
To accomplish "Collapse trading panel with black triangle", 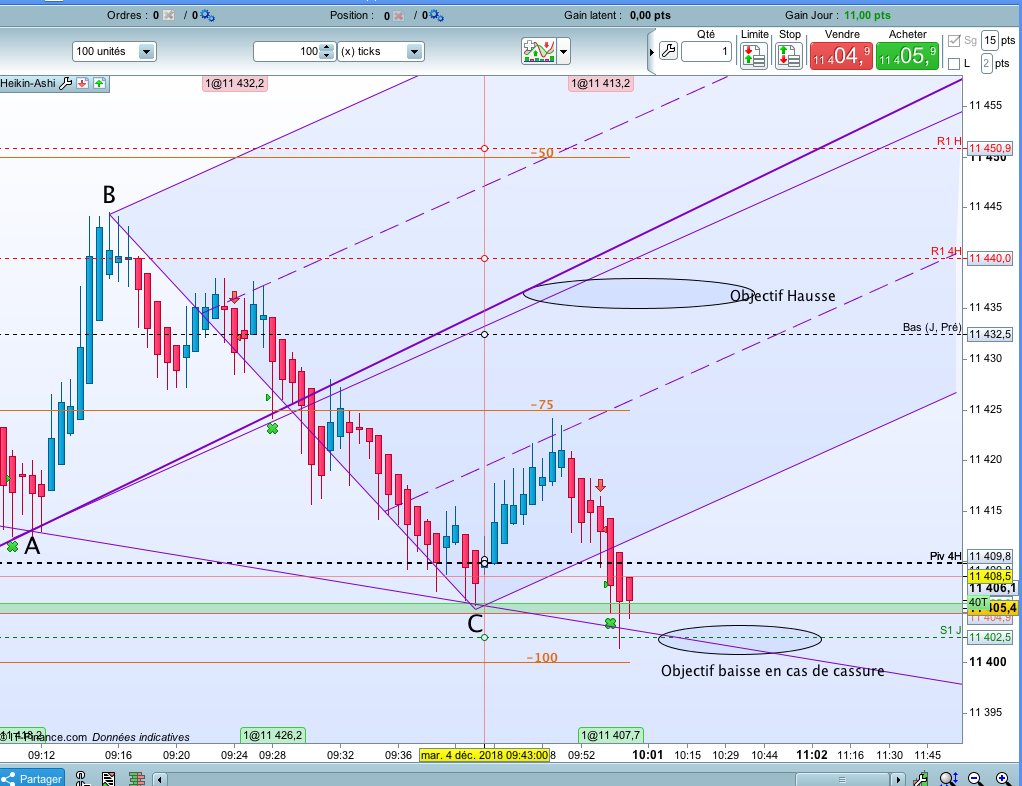I will click(651, 52).
